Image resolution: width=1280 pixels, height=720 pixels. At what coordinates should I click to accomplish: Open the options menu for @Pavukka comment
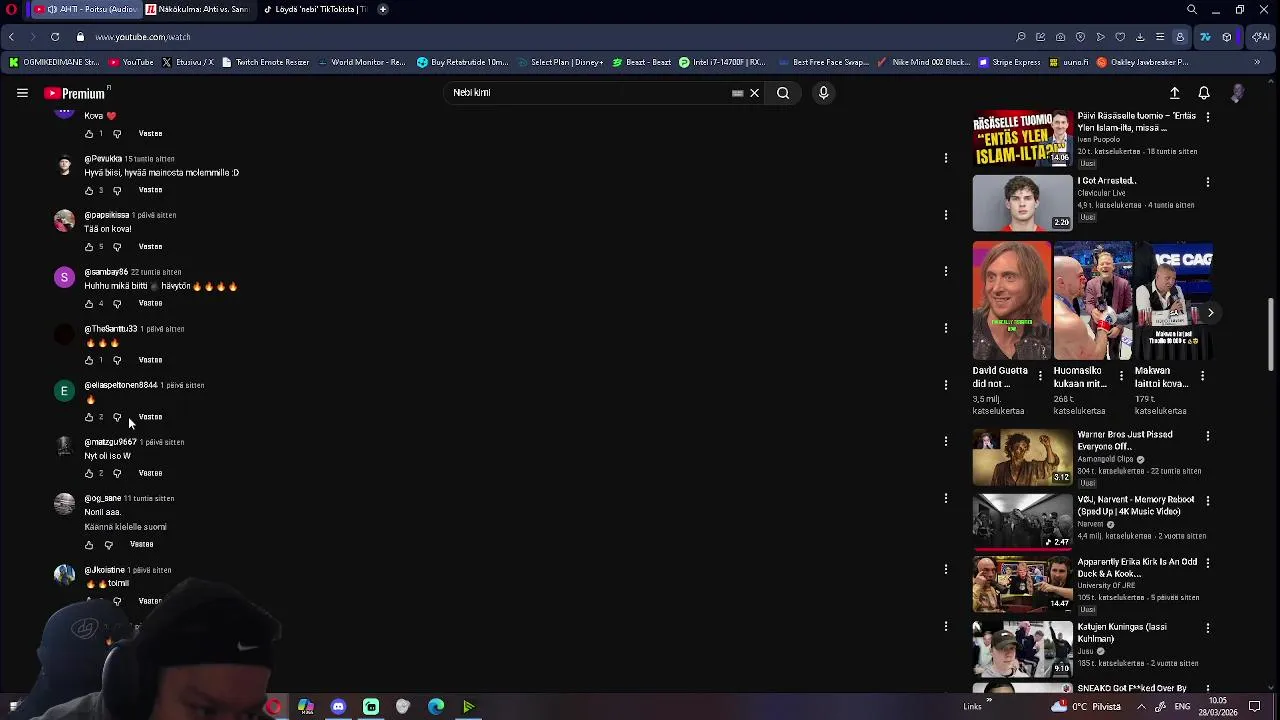946,158
